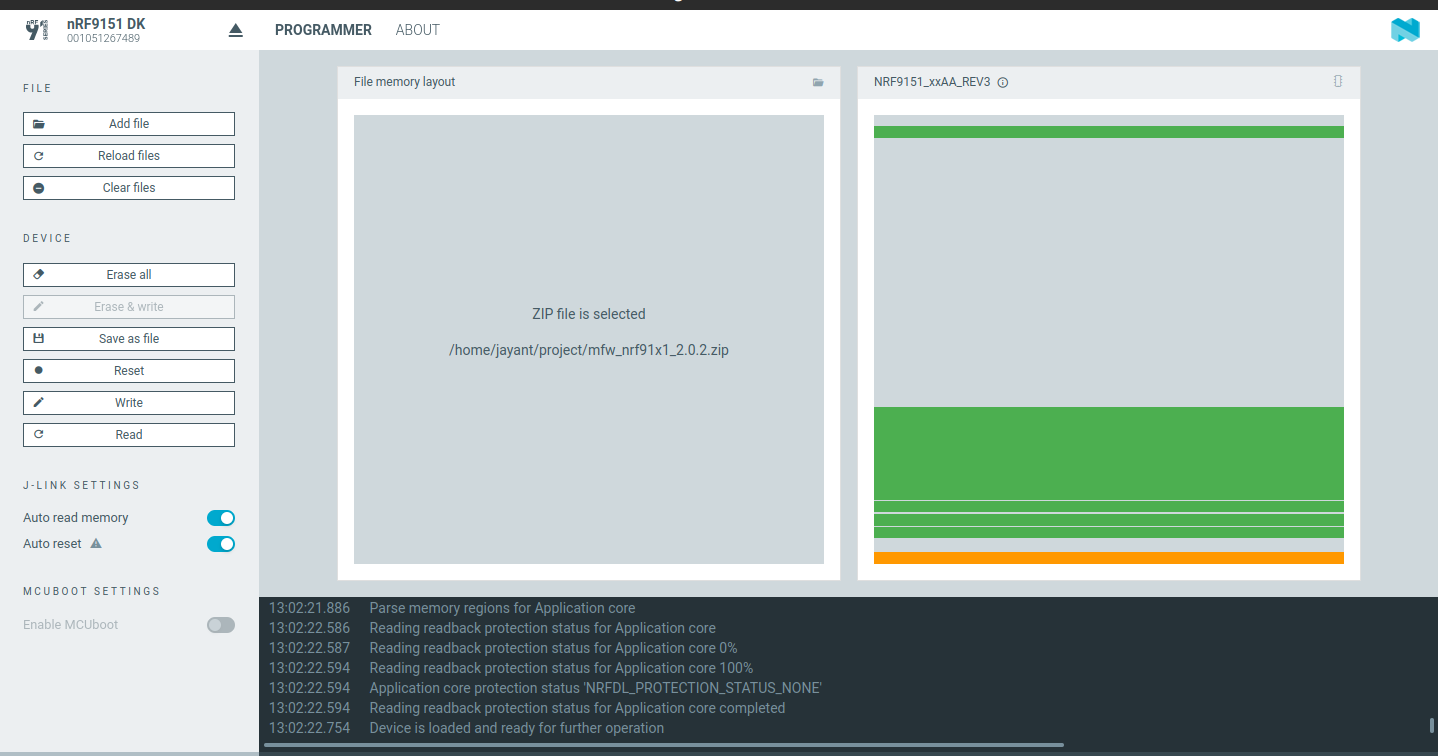Viewport: 1438px width, 756px height.
Task: Click the Read button
Action: coord(129,435)
